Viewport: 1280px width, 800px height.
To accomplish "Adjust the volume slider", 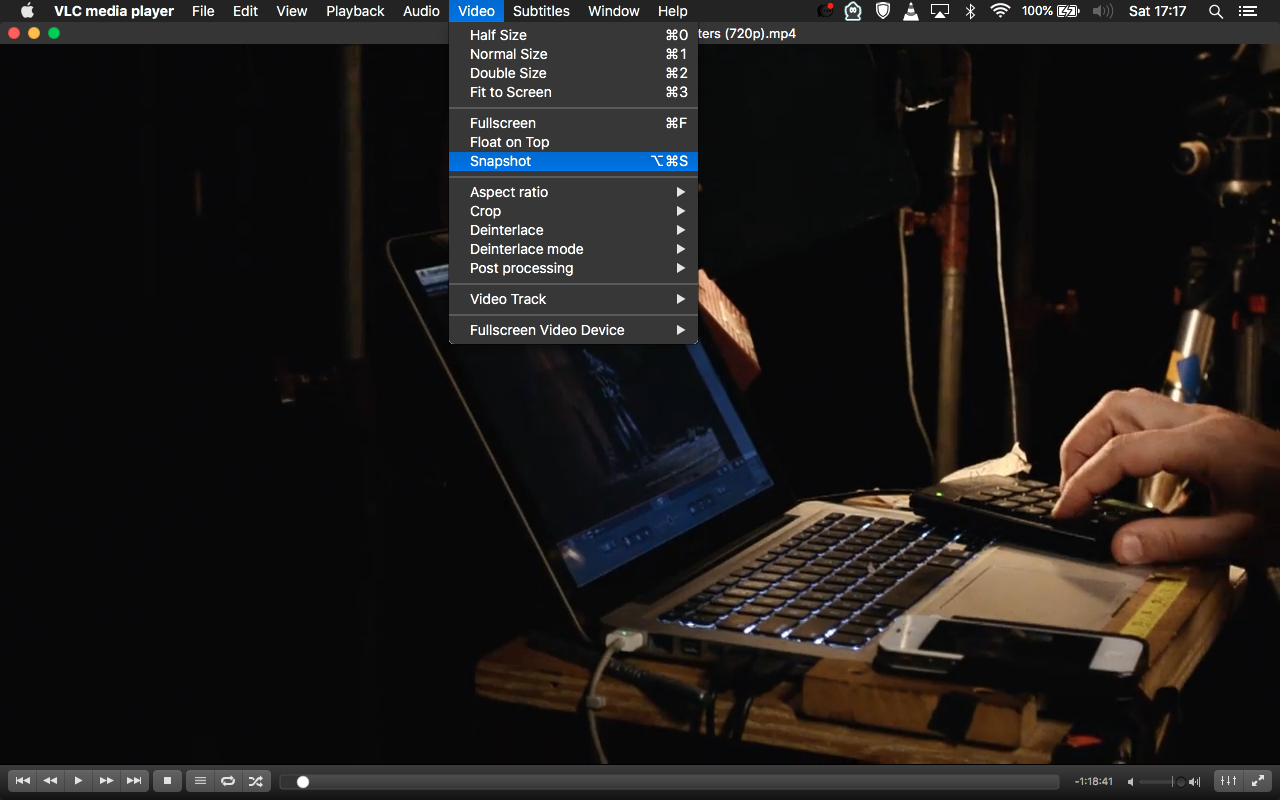I will tap(1162, 782).
